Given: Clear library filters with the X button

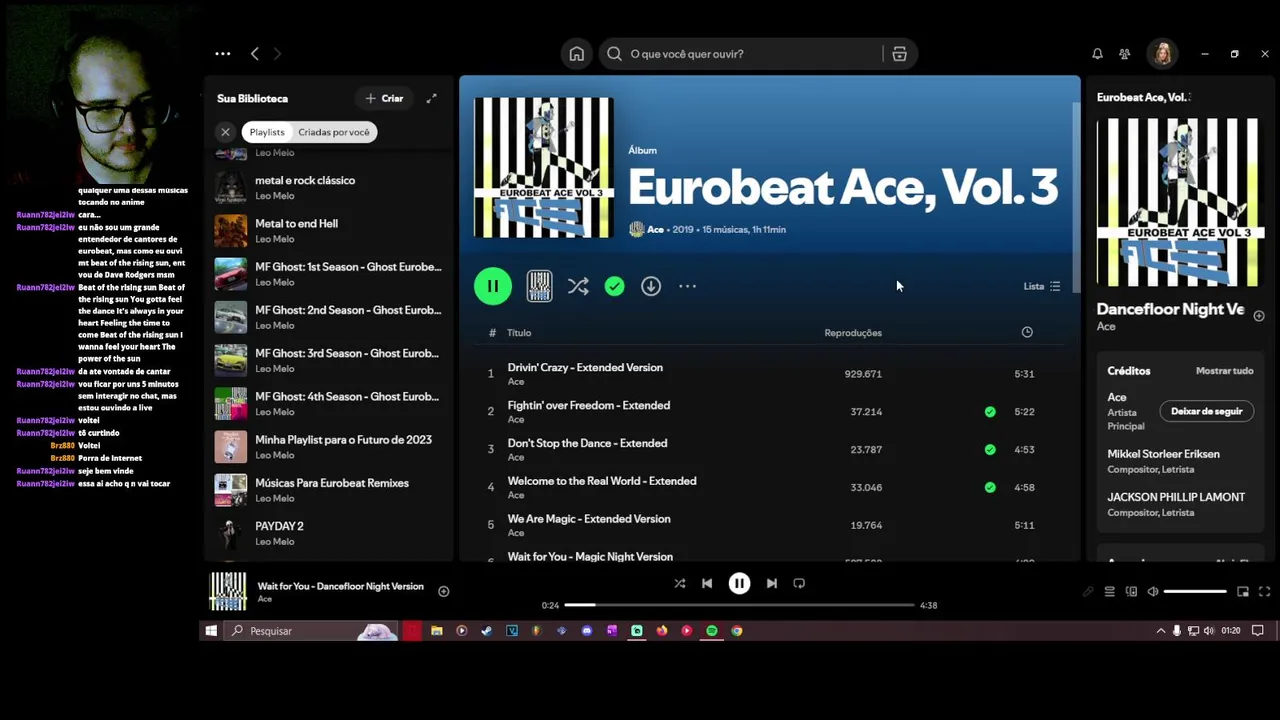Looking at the screenshot, I should click(225, 132).
